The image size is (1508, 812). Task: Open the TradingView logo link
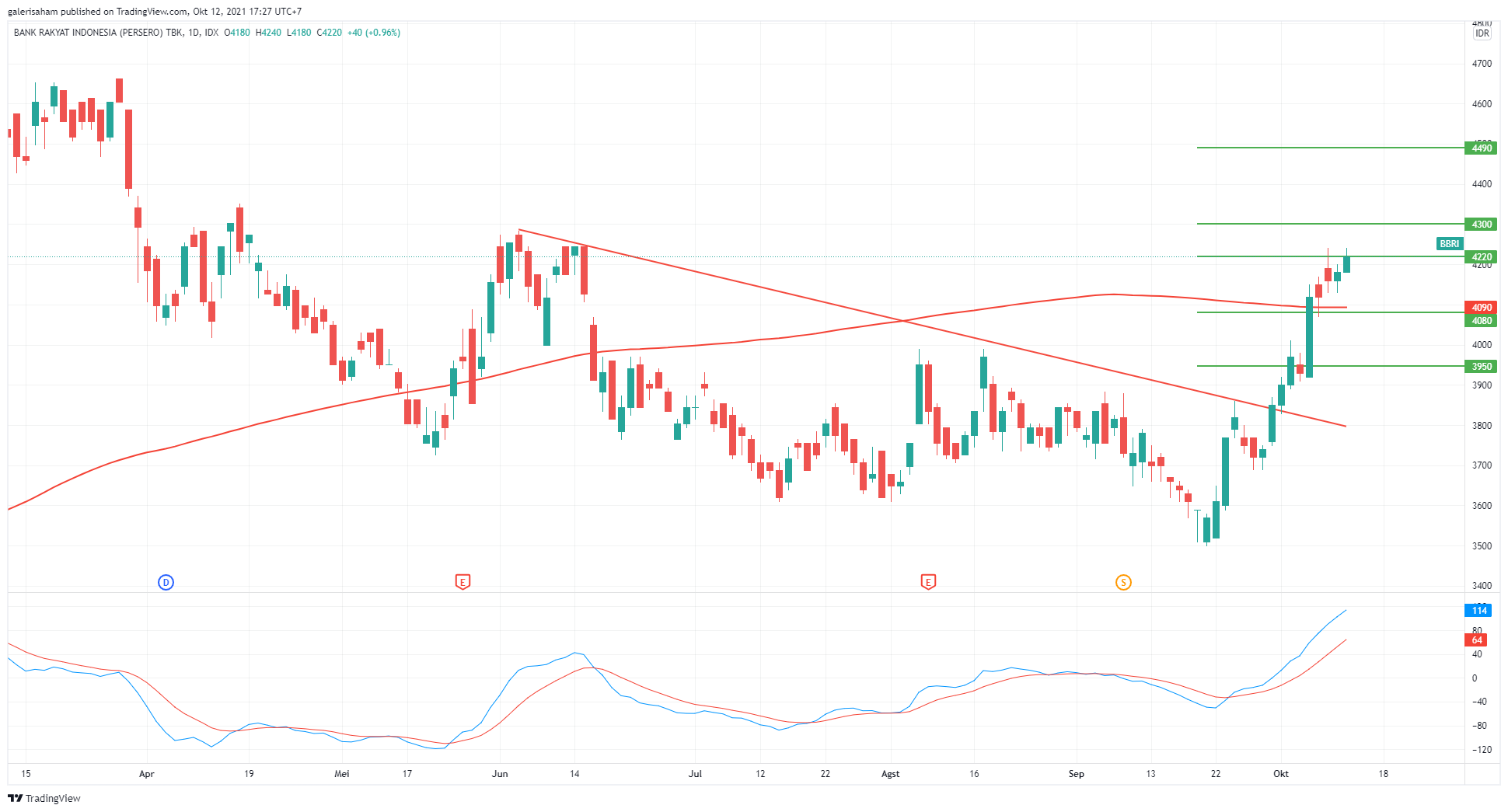coord(44,798)
